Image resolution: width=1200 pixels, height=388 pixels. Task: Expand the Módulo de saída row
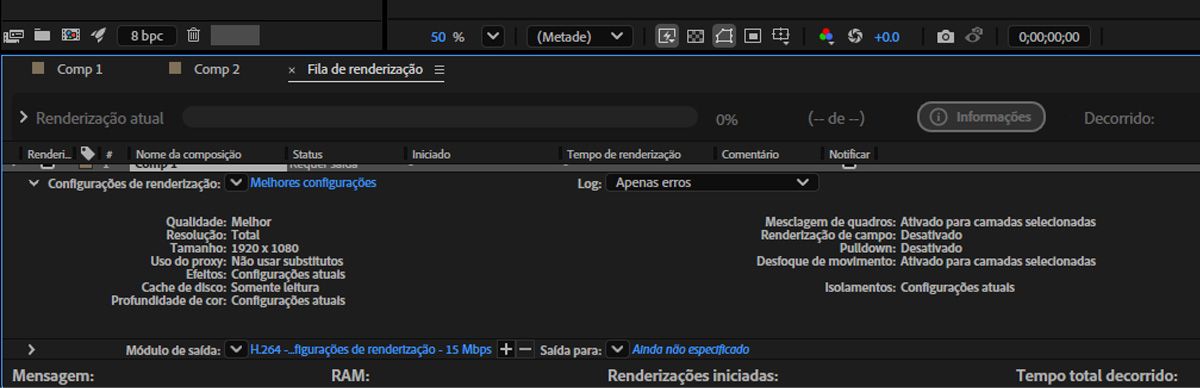coord(32,350)
